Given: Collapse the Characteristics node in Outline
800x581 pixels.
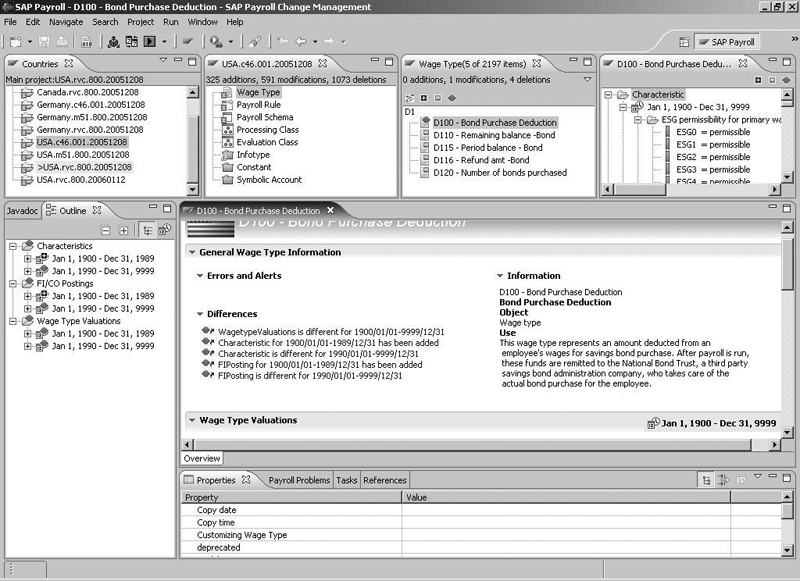Looking at the screenshot, I should [x=13, y=246].
